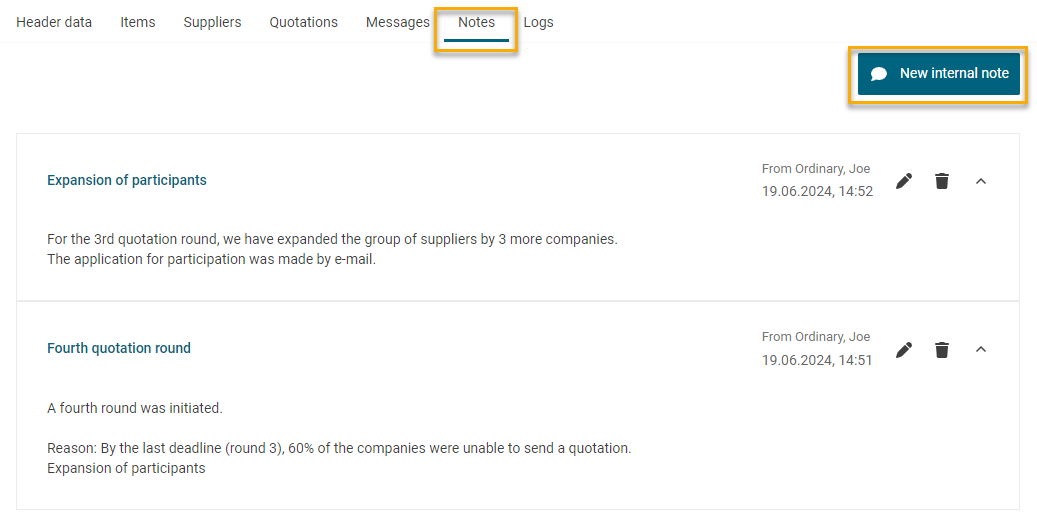Delete the Expansion of participants note
This screenshot has height=530, width=1037.
tap(941, 181)
